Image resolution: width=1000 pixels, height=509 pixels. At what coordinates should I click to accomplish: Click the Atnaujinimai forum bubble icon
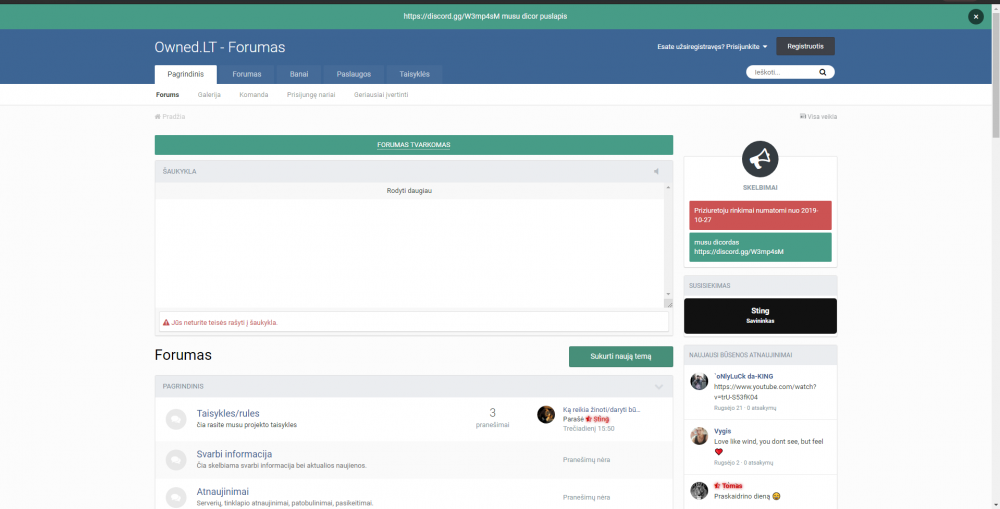point(176,497)
